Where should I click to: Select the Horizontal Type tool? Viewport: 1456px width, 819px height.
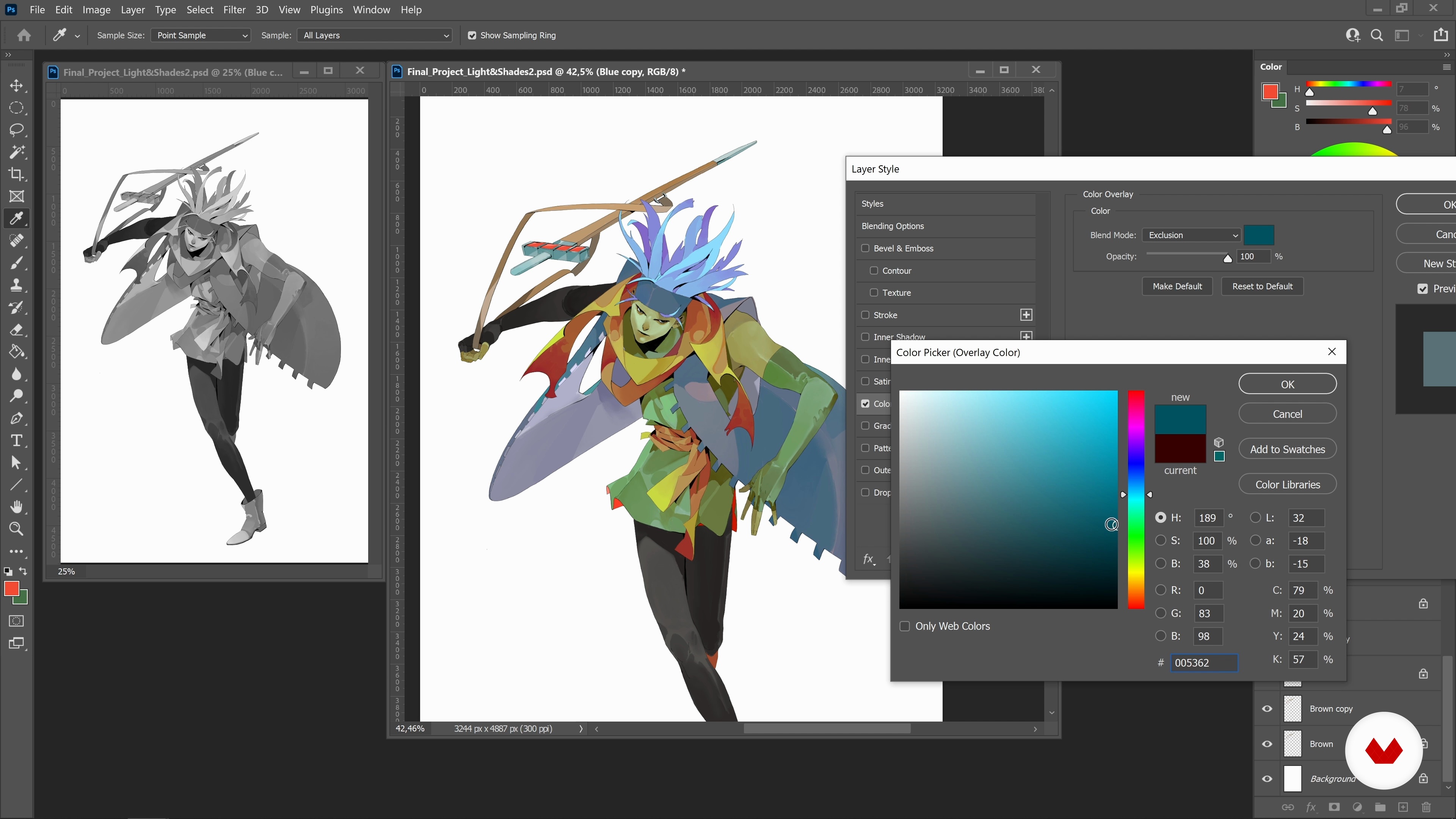(x=16, y=440)
